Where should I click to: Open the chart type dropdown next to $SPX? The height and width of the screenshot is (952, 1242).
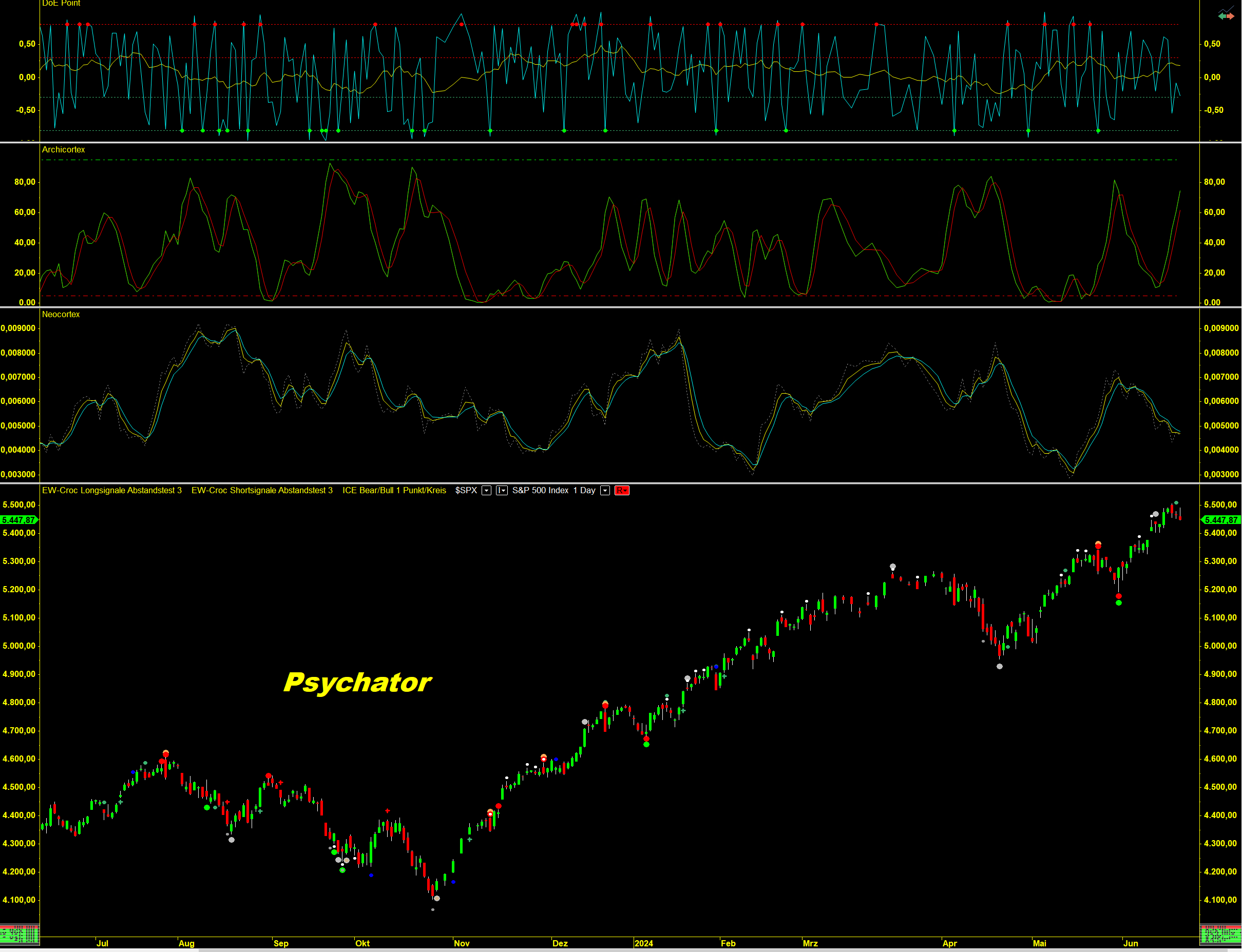tap(502, 491)
